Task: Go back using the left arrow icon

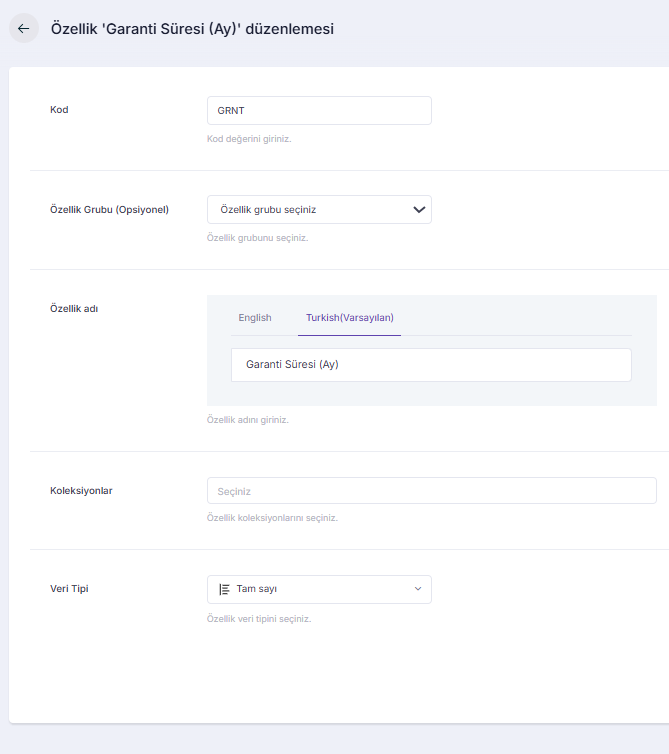Action: [23, 29]
